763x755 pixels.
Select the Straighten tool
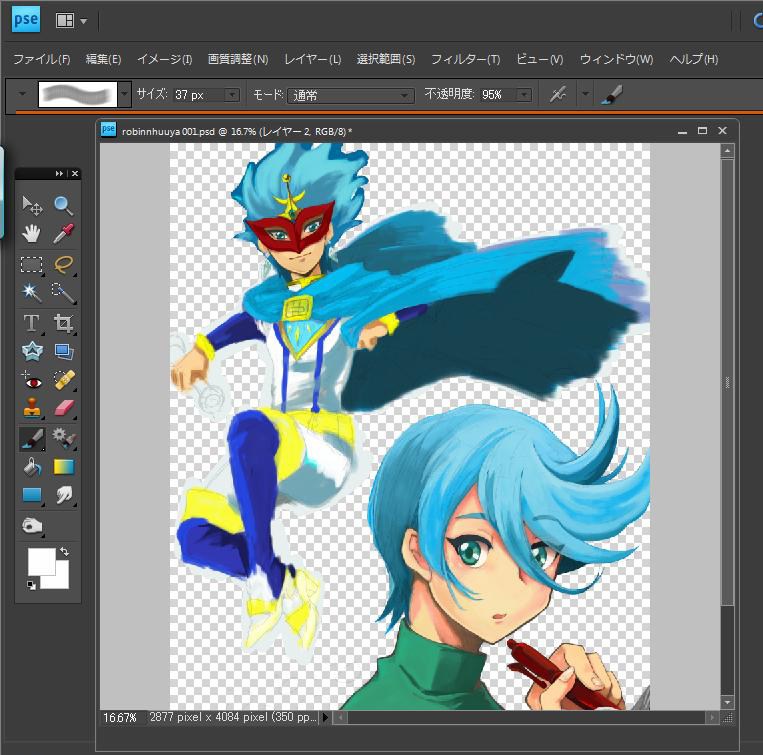click(x=64, y=351)
